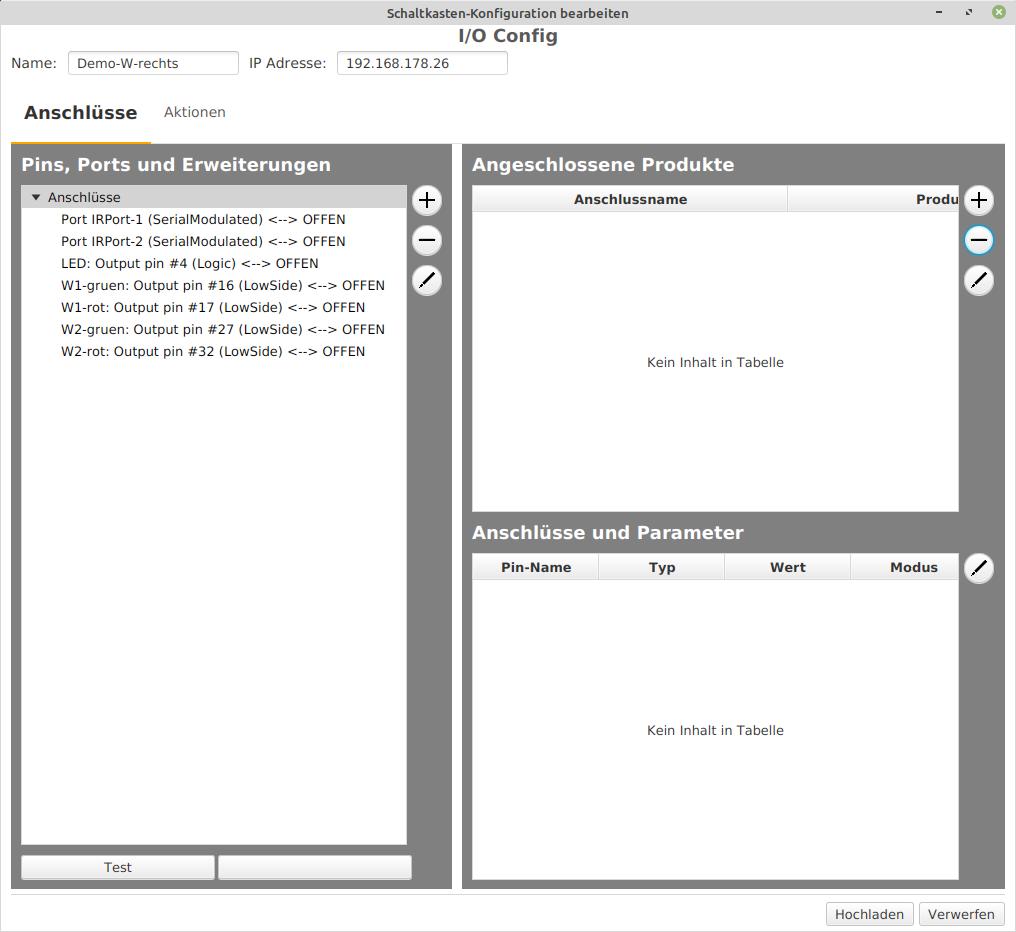Viewport: 1016px width, 932px height.
Task: Click the Name input field
Action: pyautogui.click(x=152, y=62)
